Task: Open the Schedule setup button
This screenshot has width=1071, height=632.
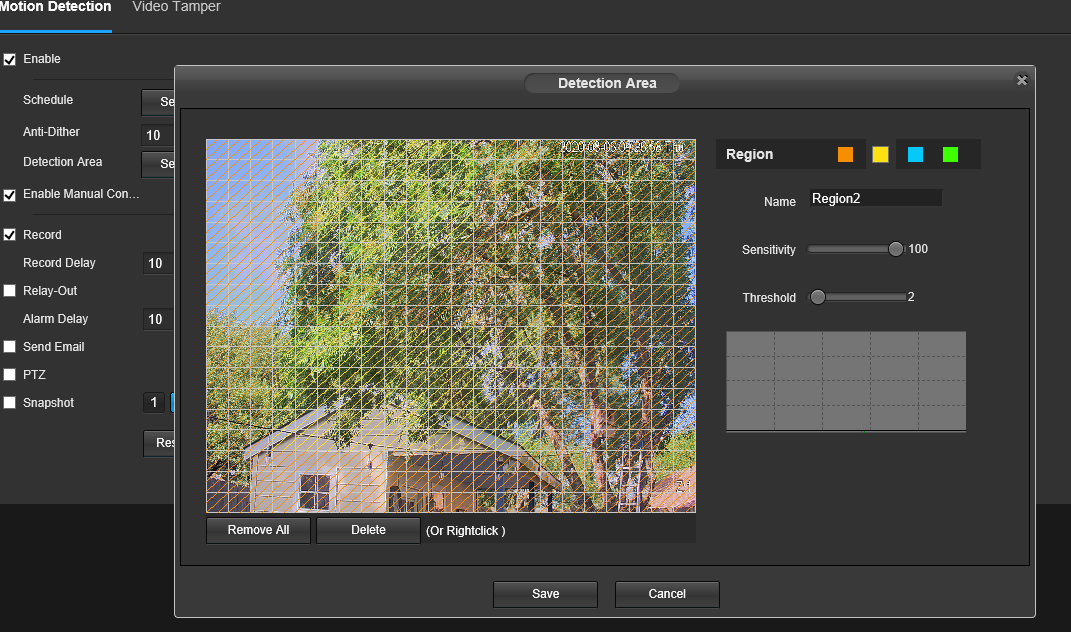Action: [158, 102]
